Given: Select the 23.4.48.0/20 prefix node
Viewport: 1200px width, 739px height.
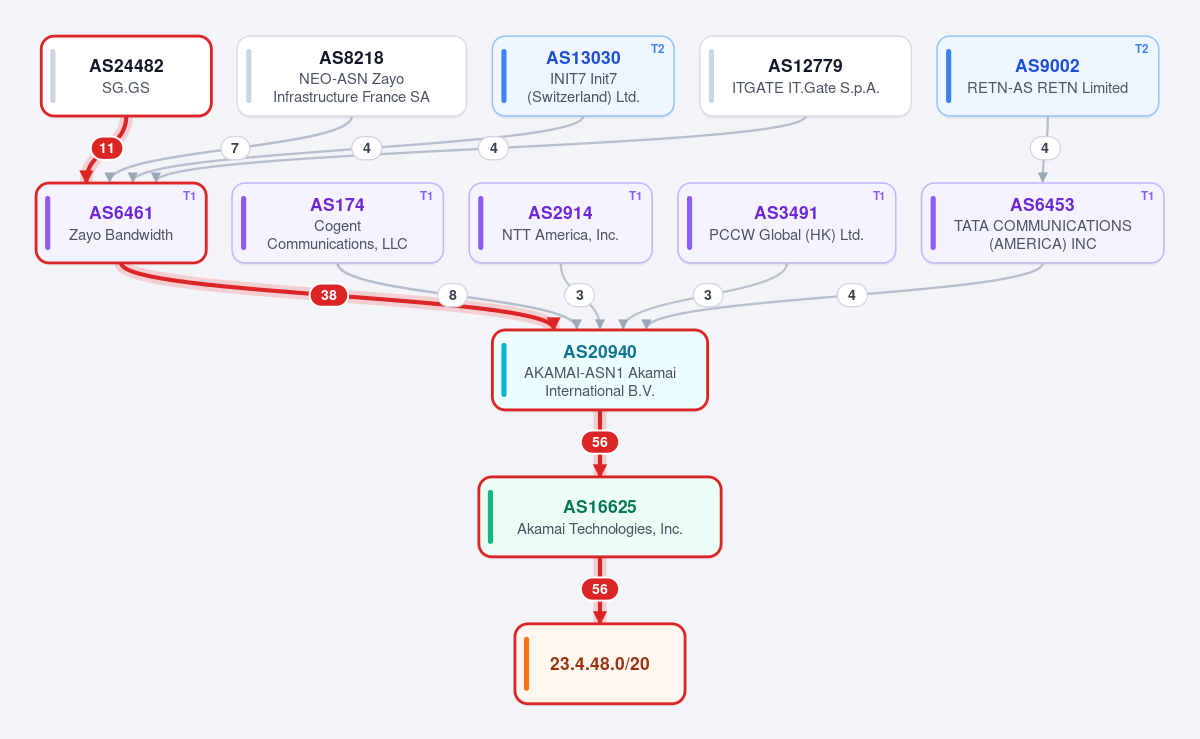Looking at the screenshot, I should coord(600,664).
